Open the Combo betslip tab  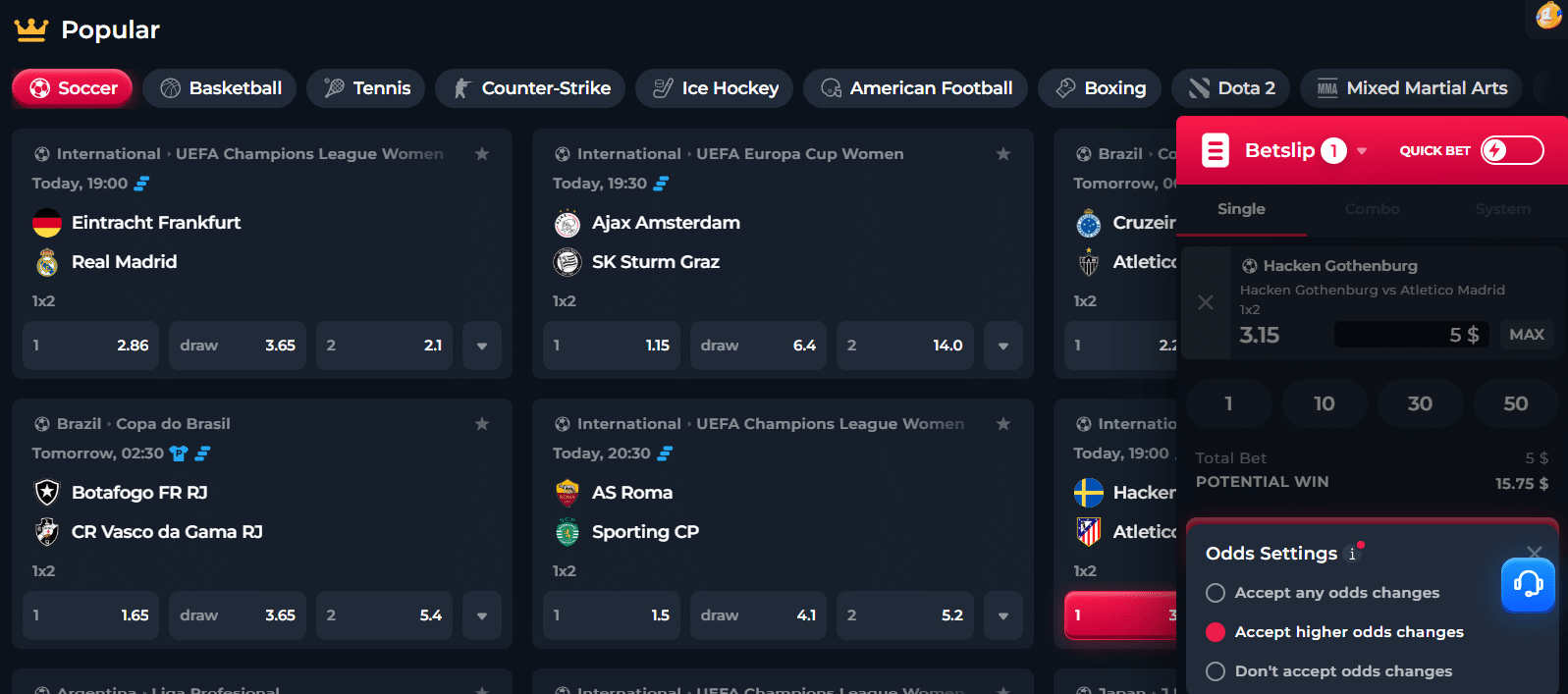click(1372, 209)
